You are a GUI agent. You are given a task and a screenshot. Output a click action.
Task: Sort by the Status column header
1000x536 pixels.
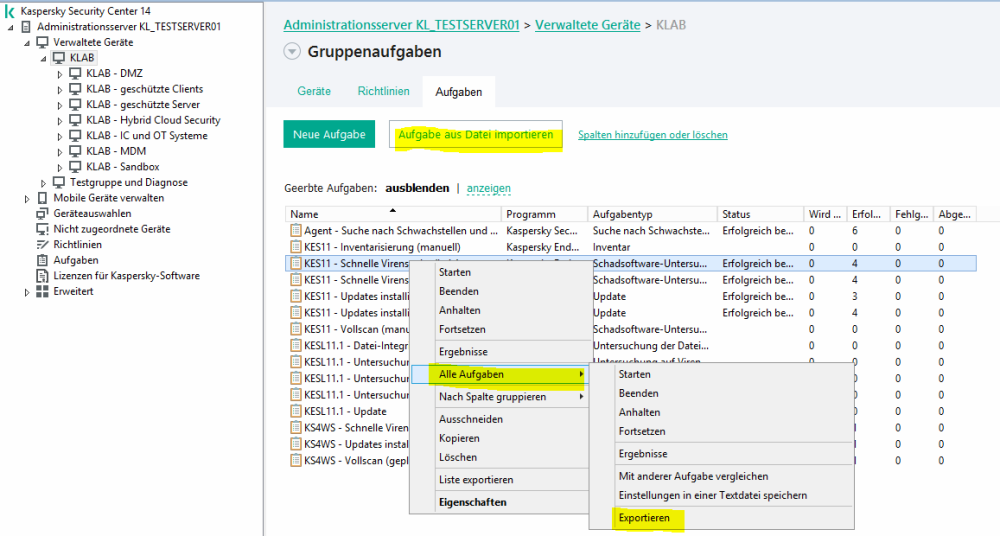(x=760, y=214)
